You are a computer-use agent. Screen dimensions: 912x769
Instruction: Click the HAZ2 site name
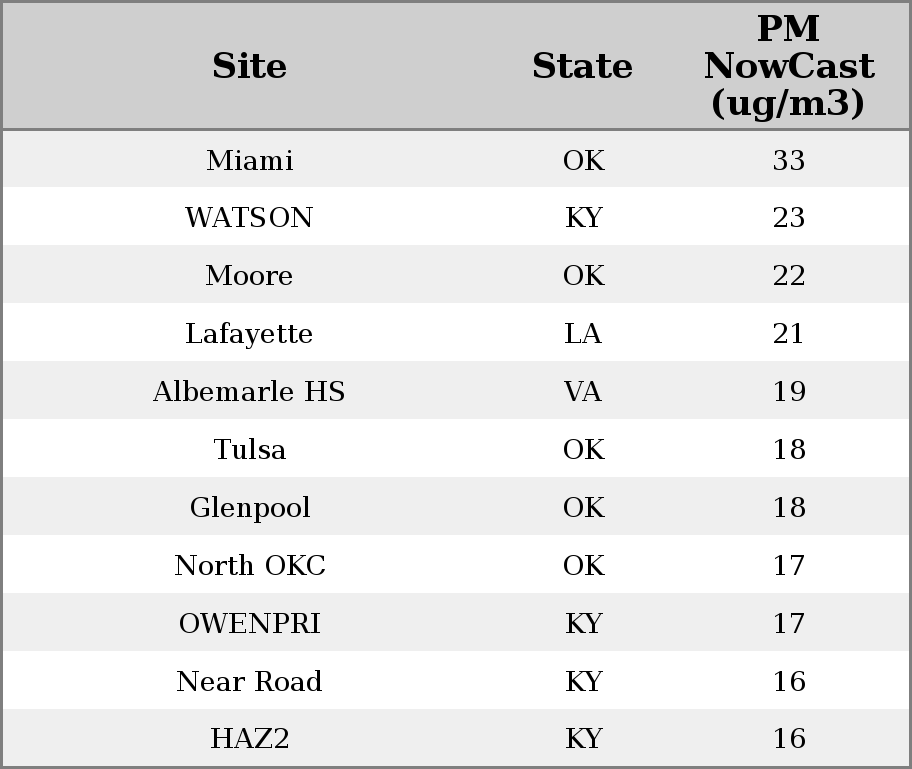[249, 739]
